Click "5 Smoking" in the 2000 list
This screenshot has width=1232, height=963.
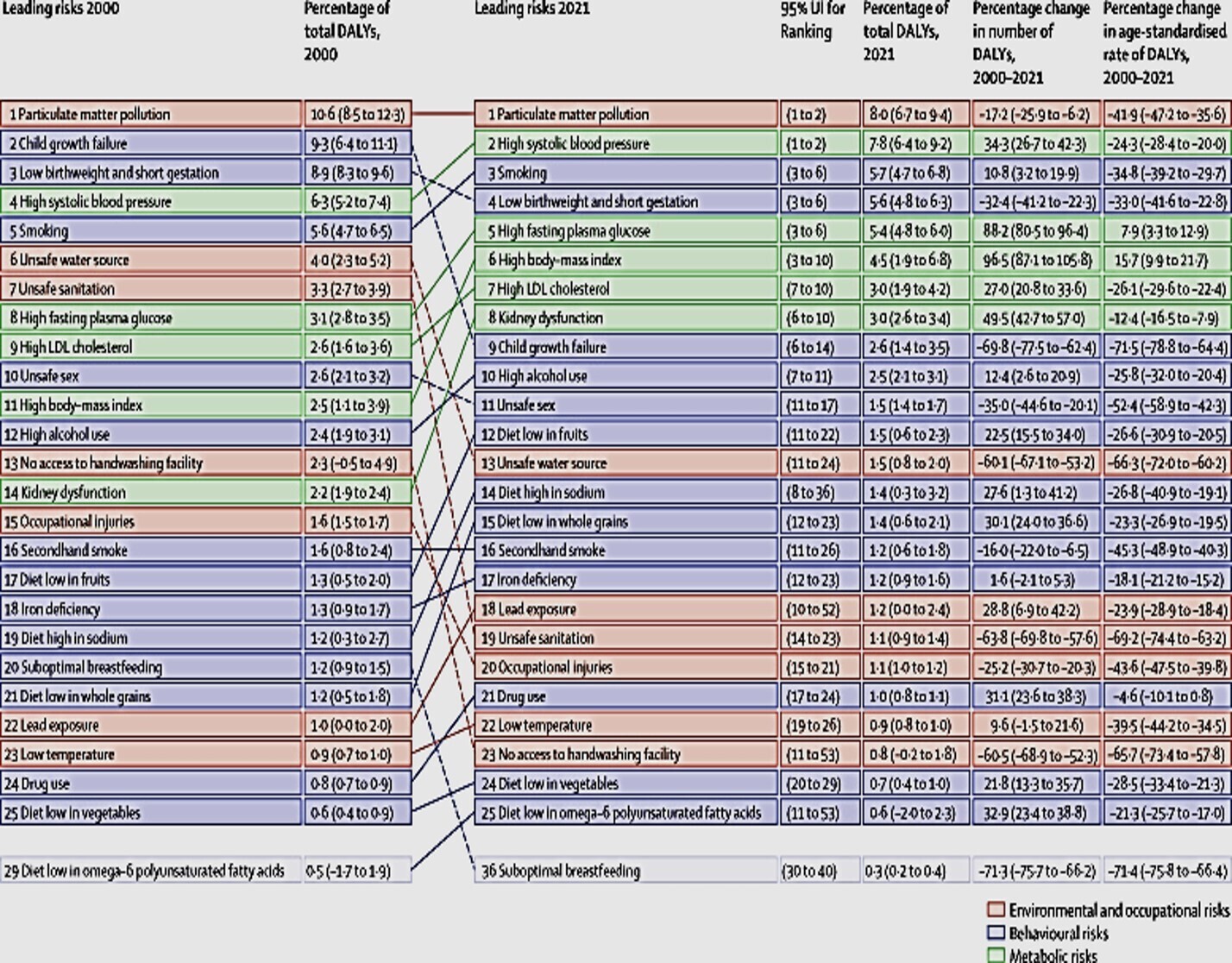pyautogui.click(x=151, y=230)
